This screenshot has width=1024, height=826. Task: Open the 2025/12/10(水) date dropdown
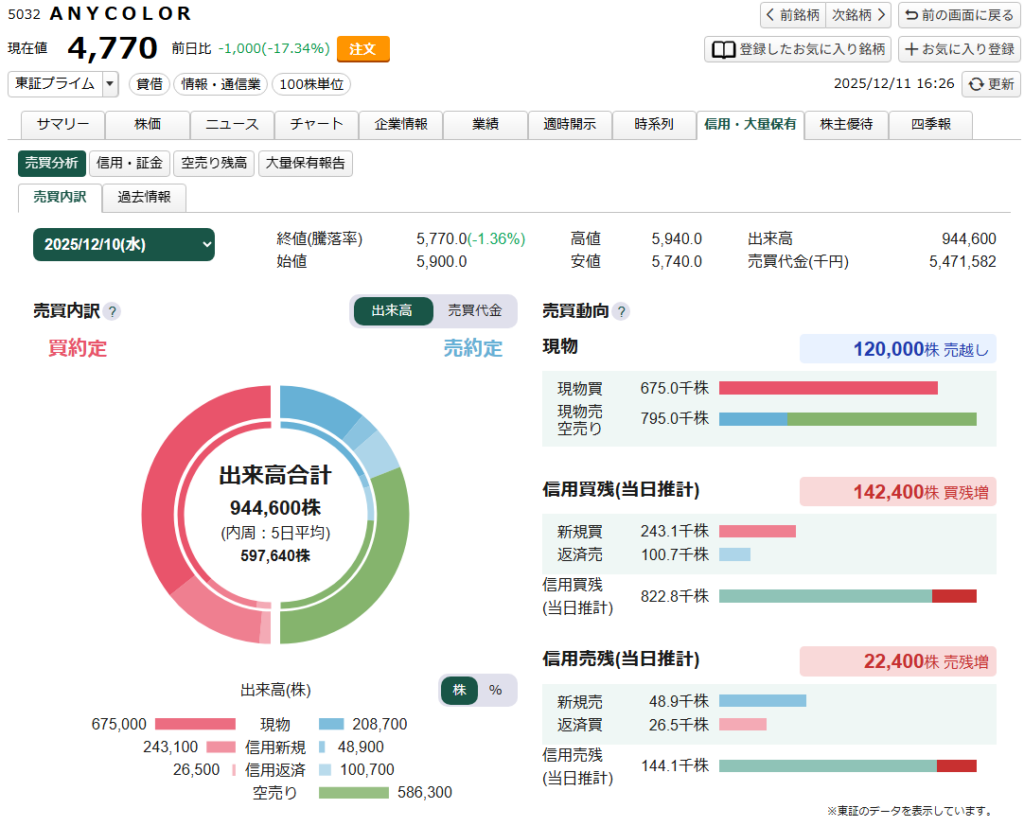click(x=124, y=244)
